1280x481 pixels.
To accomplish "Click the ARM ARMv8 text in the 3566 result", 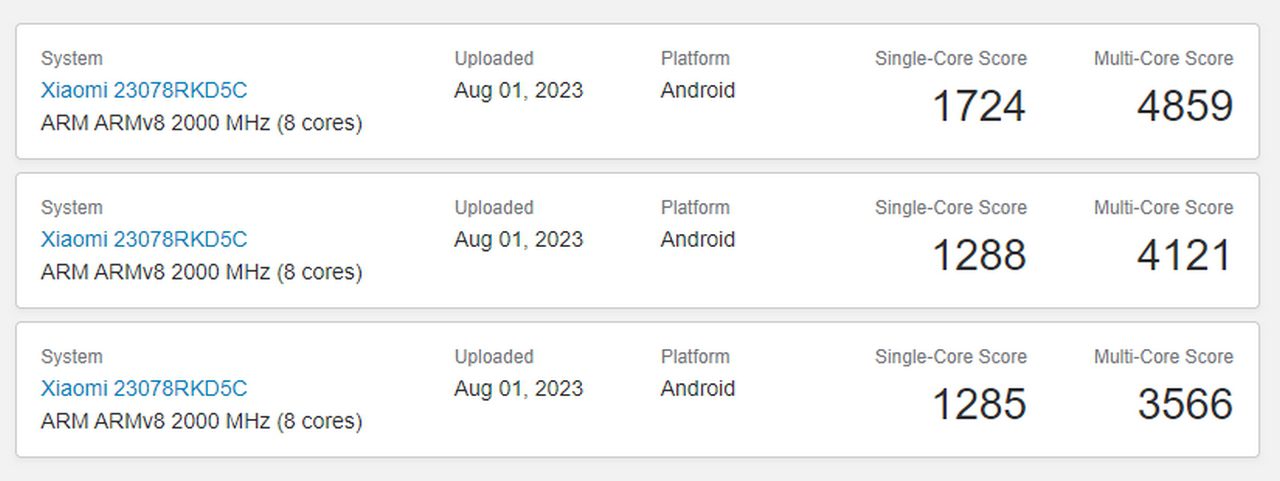I will coord(201,421).
